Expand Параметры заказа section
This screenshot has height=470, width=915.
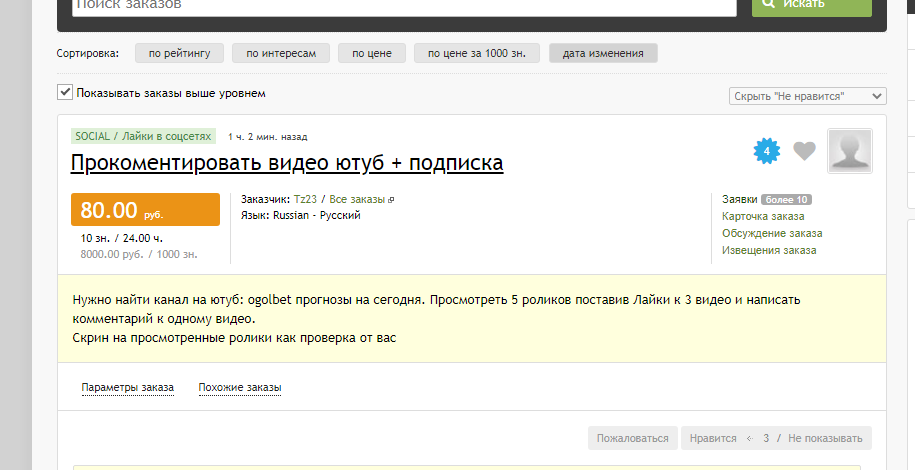[128, 387]
